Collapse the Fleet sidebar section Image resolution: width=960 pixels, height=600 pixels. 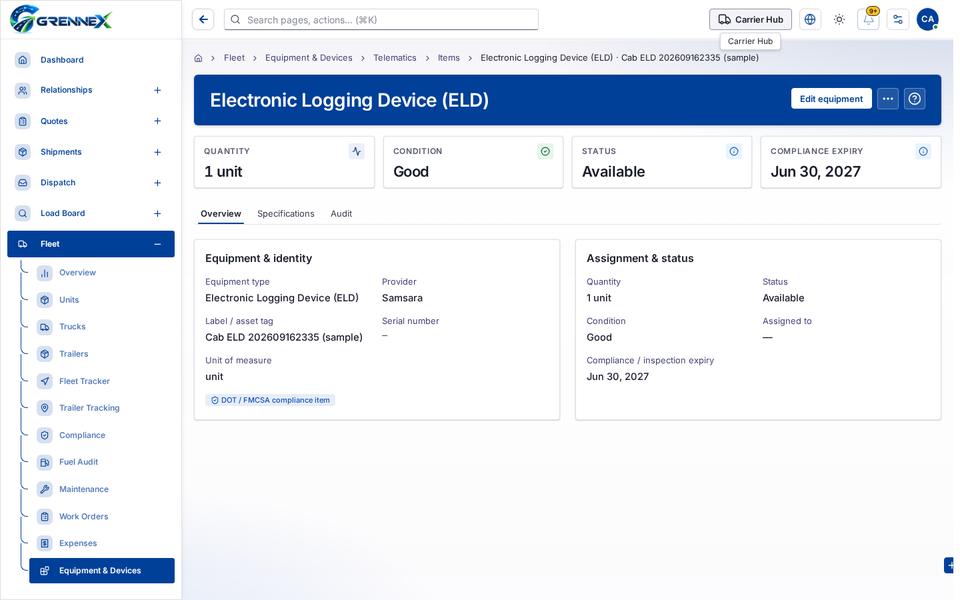coord(157,244)
